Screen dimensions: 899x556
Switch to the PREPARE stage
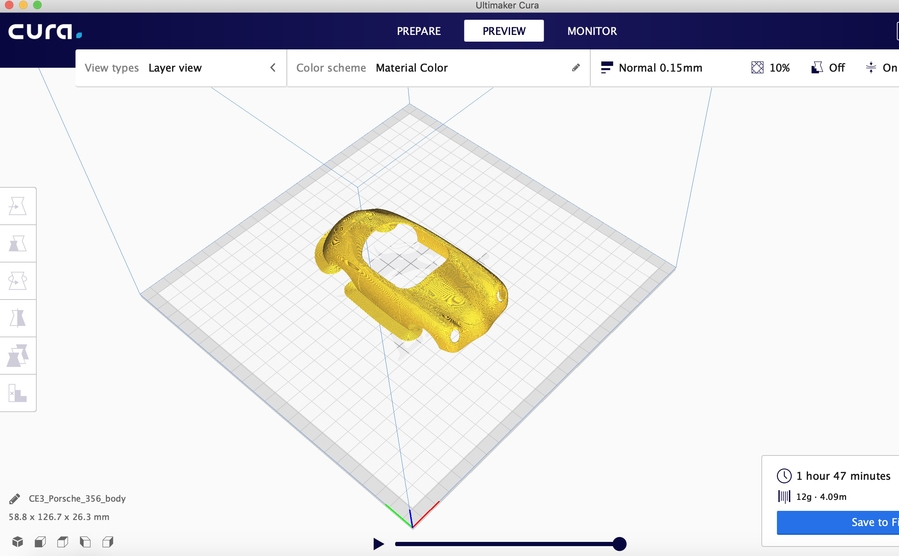click(x=419, y=31)
